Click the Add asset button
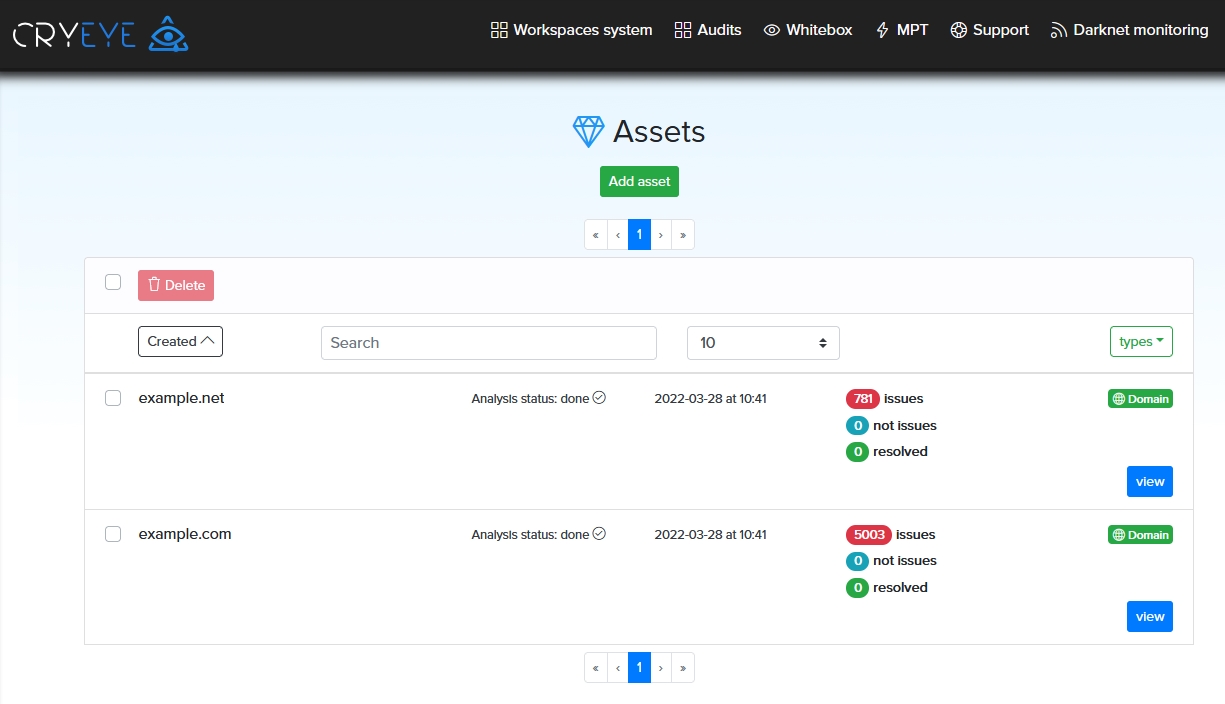 coord(639,181)
